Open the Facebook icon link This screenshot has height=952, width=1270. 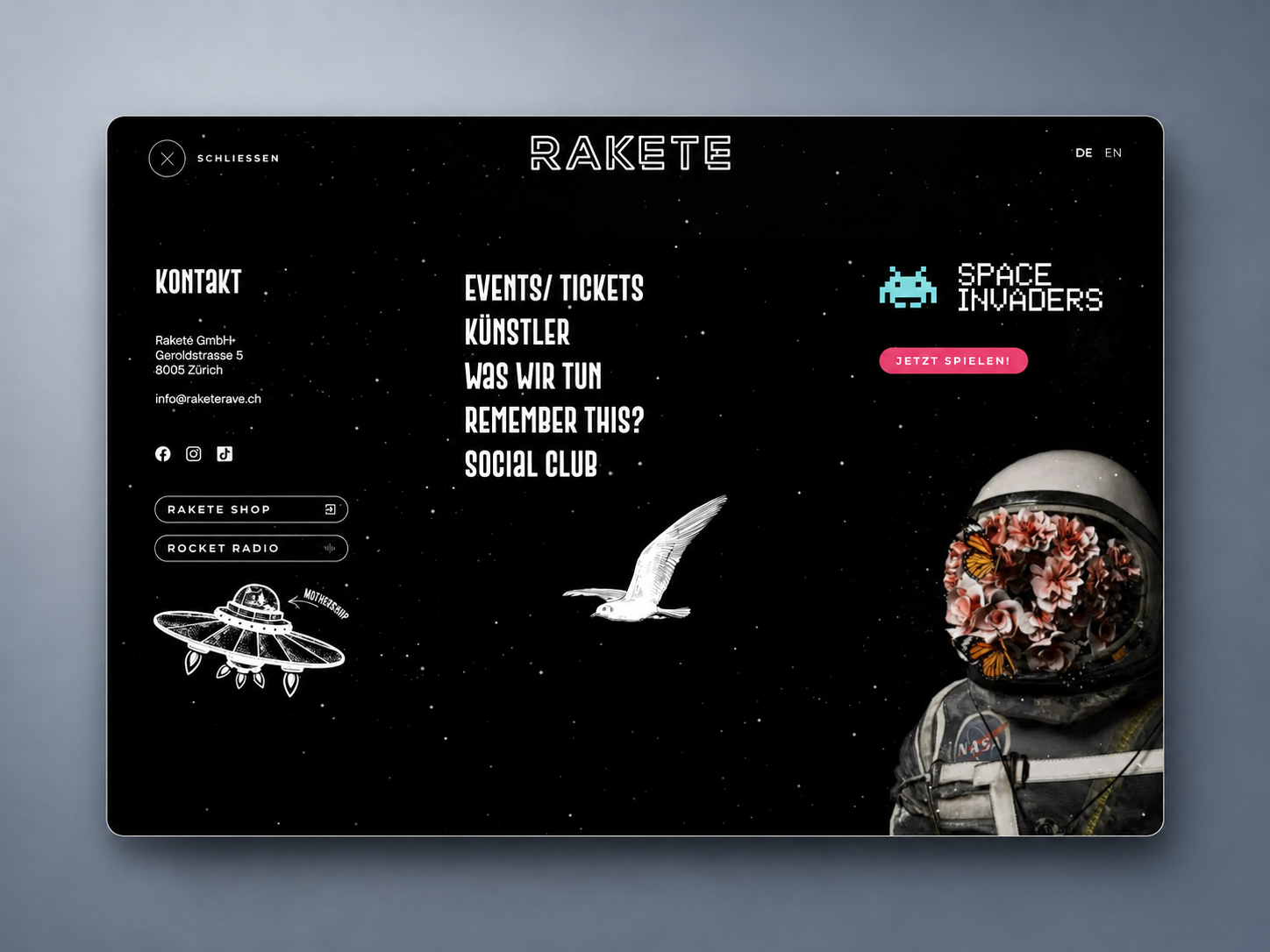coord(163,453)
